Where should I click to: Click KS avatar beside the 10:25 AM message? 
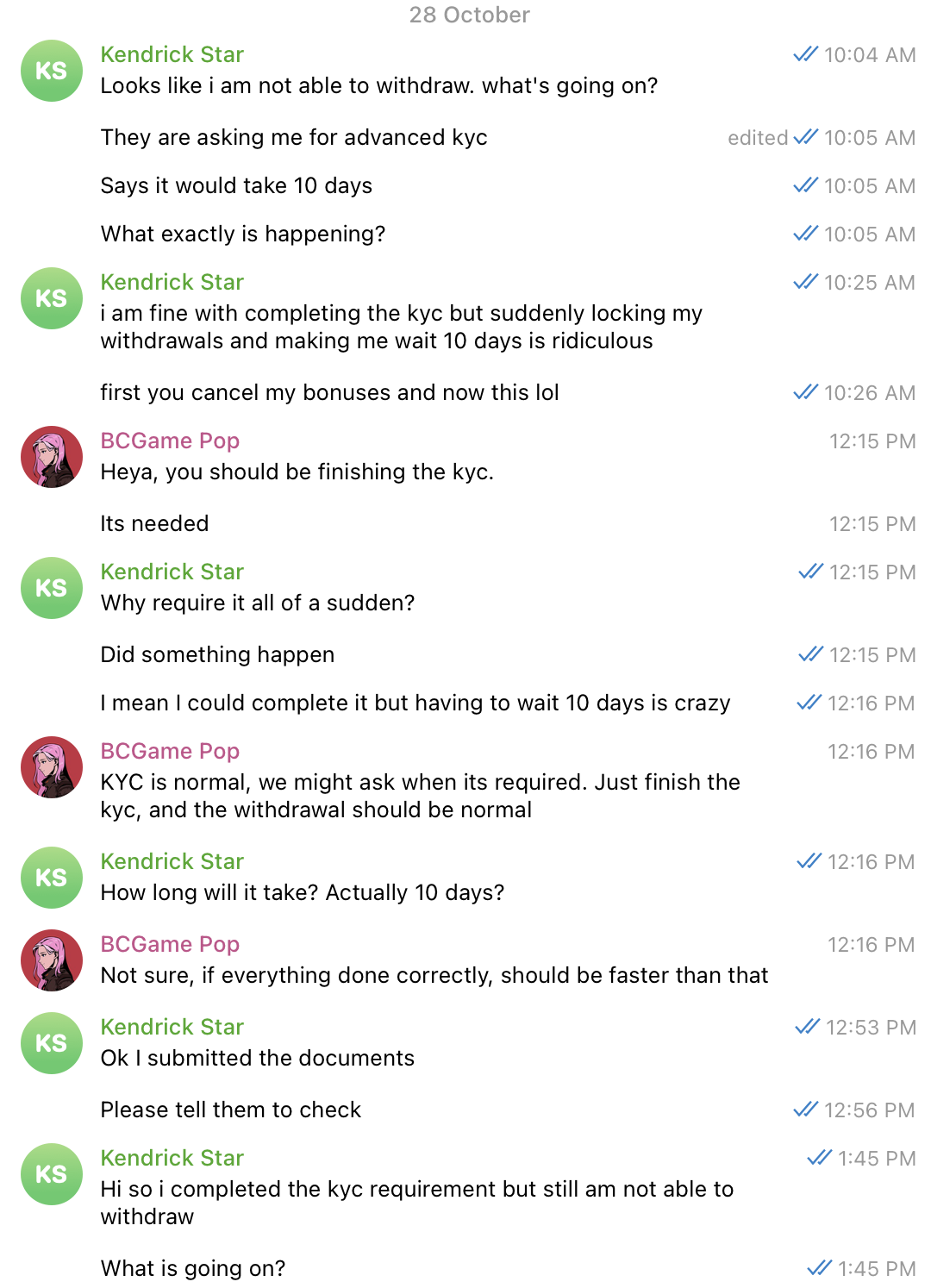(x=52, y=298)
